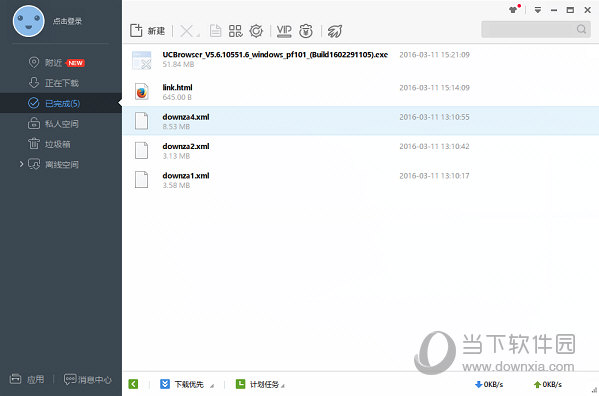599x396 pixels.
Task: Click the QR code grid icon
Action: point(235,31)
